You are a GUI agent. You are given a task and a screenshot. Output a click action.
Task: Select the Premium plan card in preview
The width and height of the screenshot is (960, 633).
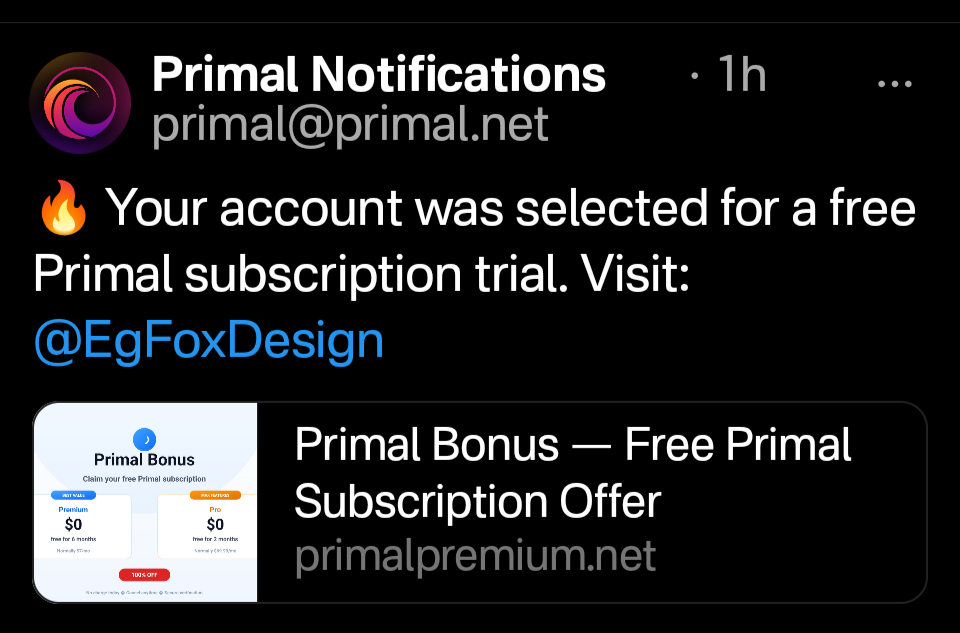coord(83,526)
